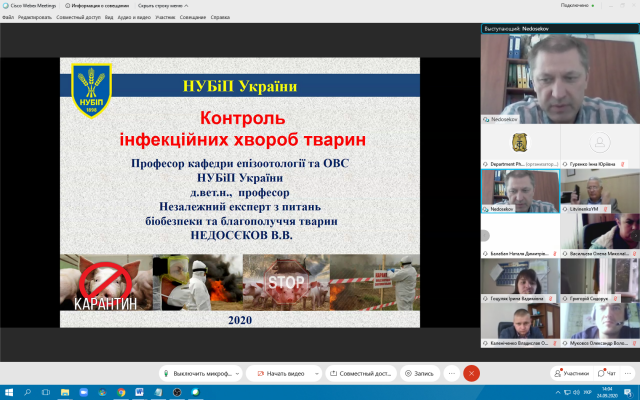Open Windows notification center
Screen dimensions: 640x400
(628, 393)
